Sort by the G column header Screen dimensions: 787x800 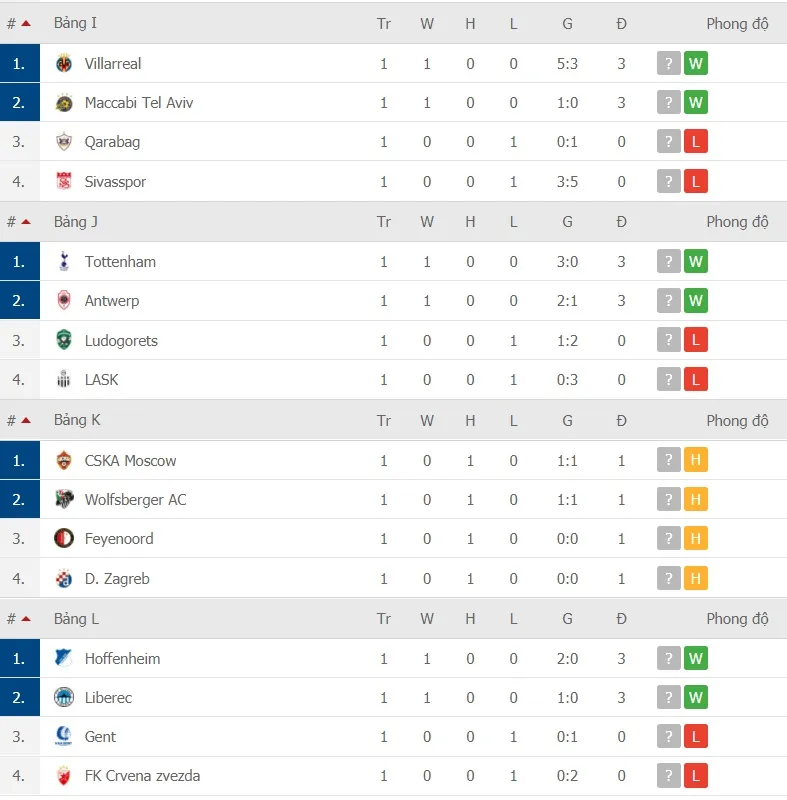pyautogui.click(x=567, y=23)
